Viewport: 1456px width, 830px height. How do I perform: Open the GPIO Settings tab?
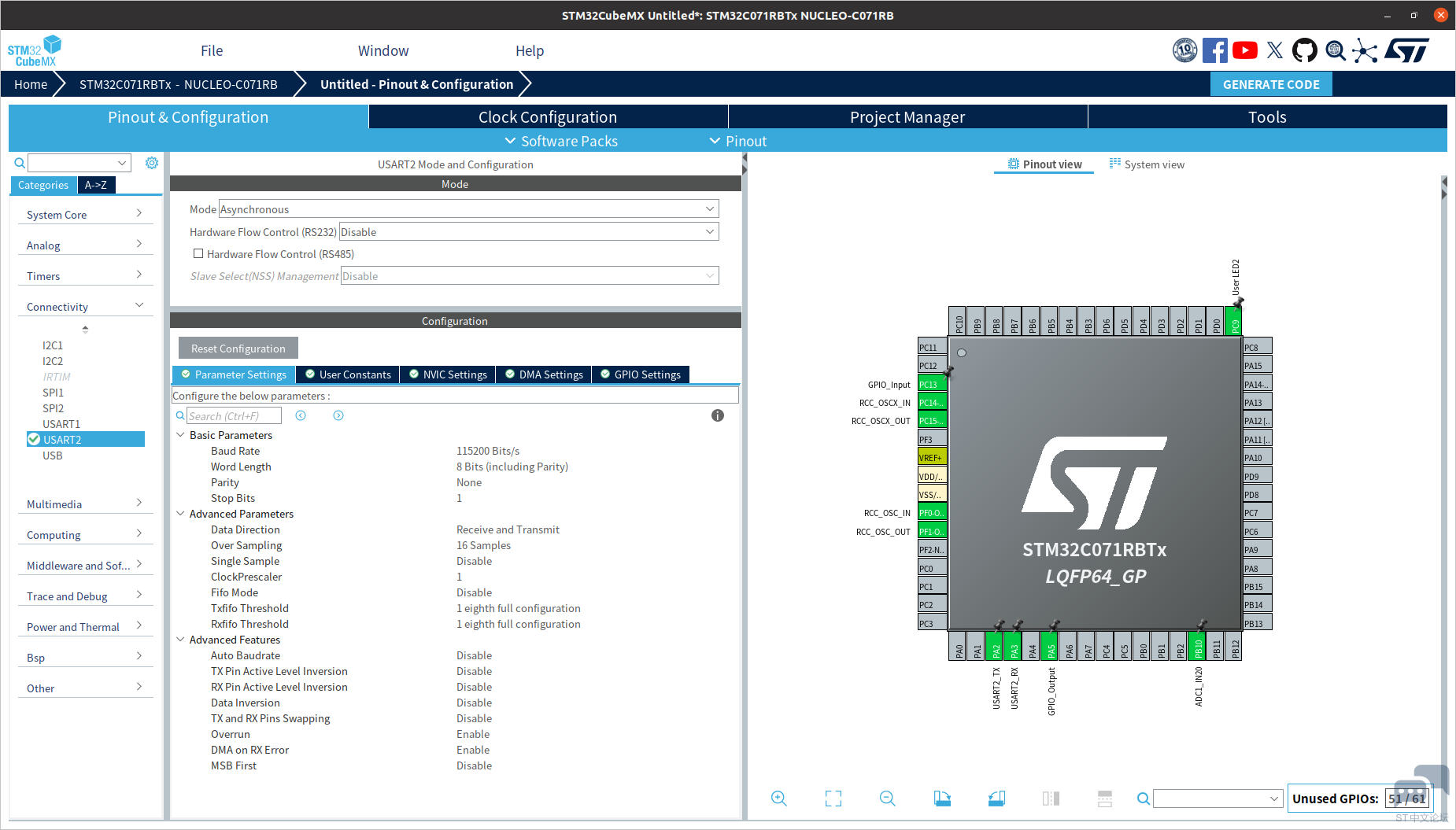641,374
